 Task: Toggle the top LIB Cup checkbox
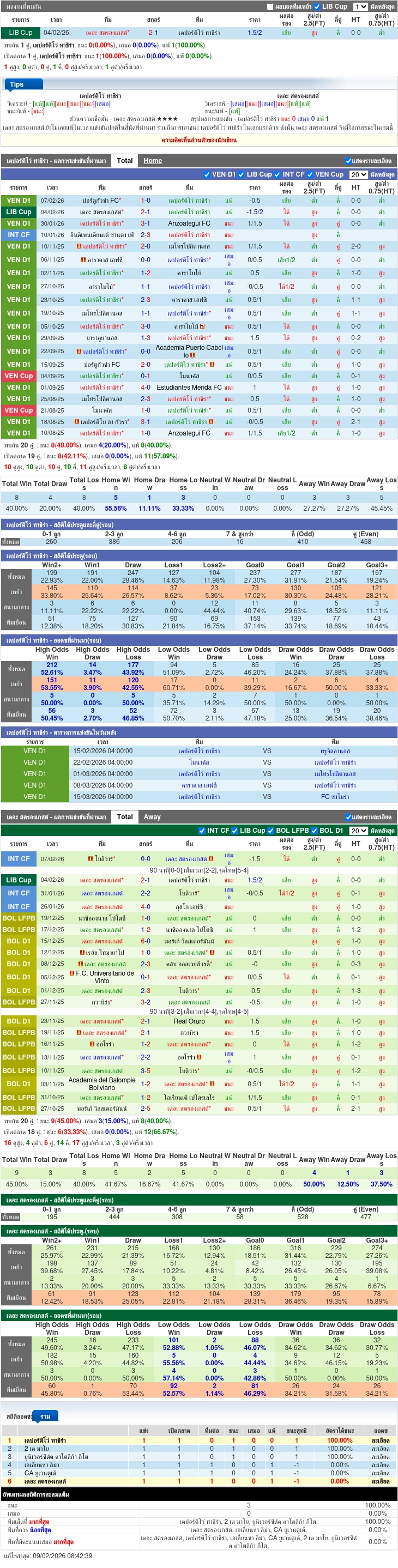point(316,7)
